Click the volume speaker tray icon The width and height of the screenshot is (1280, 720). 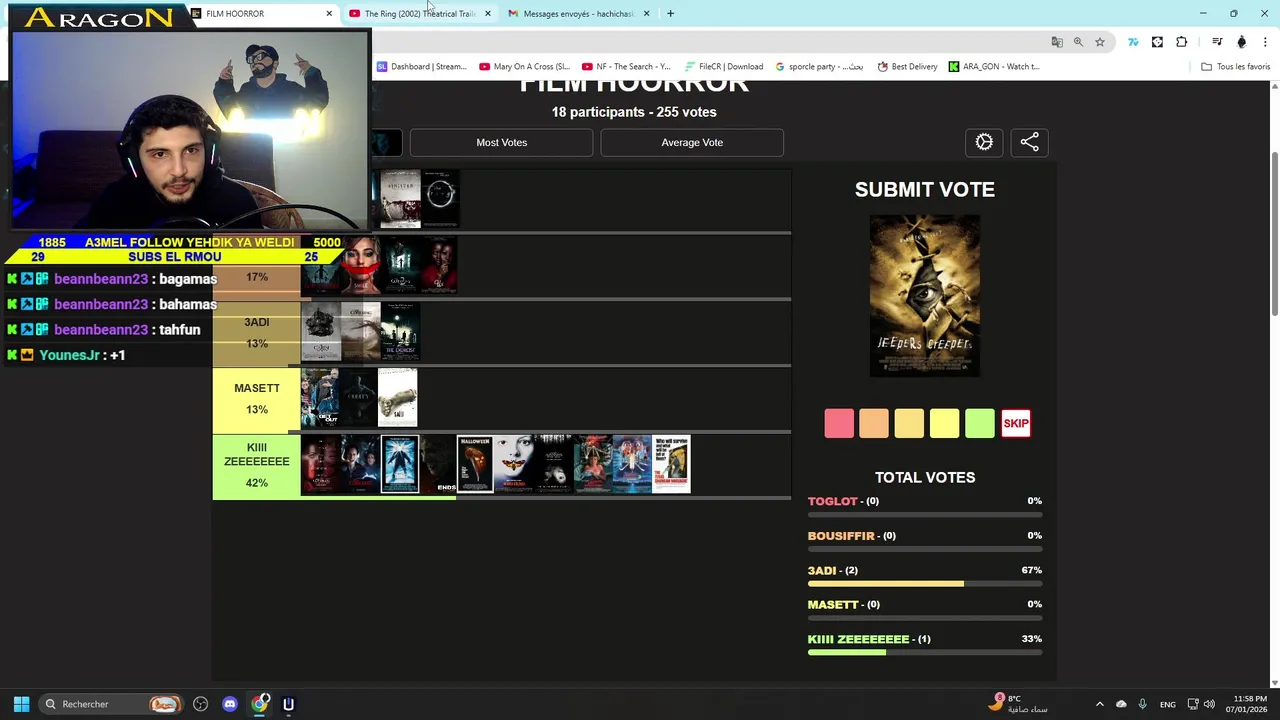tap(1209, 704)
